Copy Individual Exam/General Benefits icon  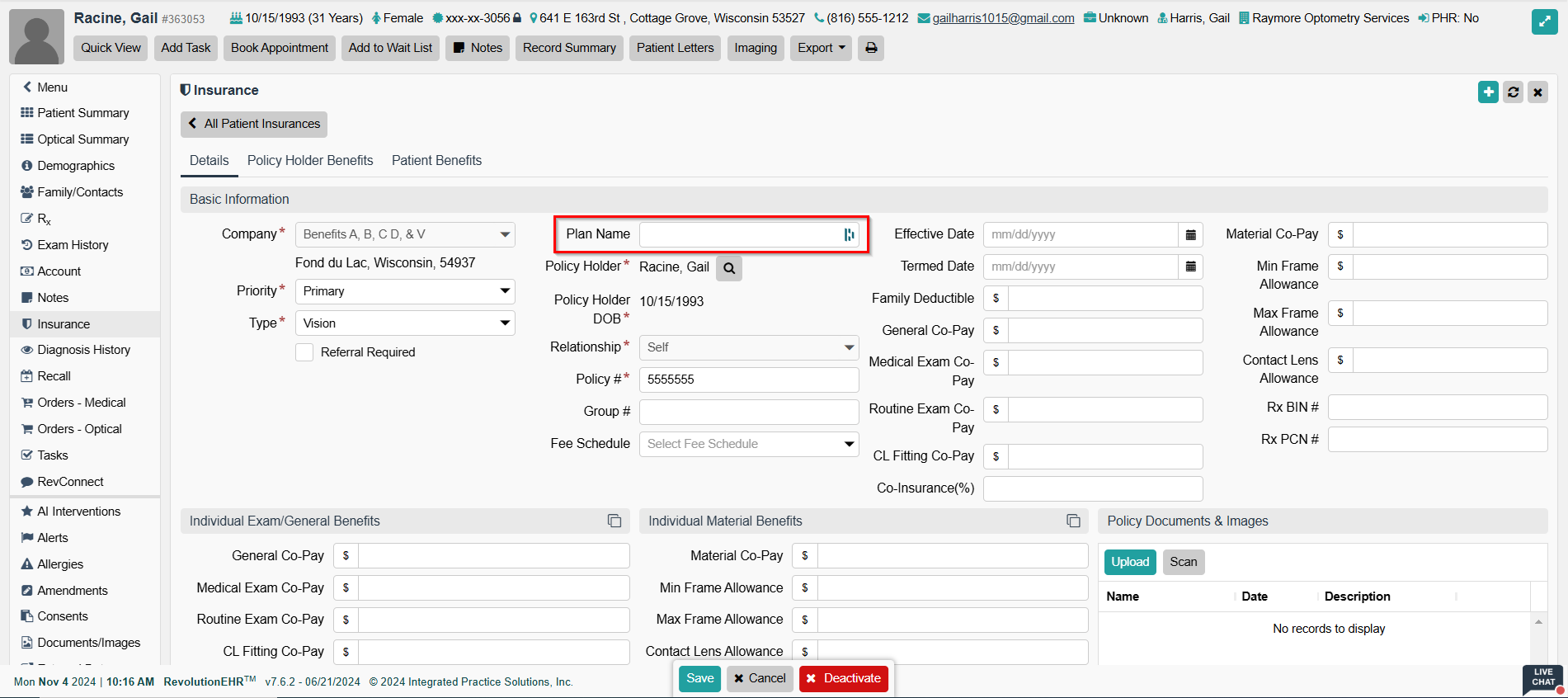pyautogui.click(x=614, y=521)
